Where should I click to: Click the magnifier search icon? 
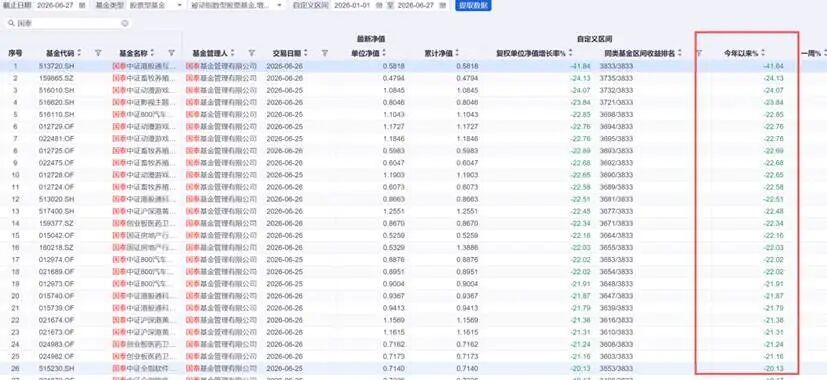point(11,23)
